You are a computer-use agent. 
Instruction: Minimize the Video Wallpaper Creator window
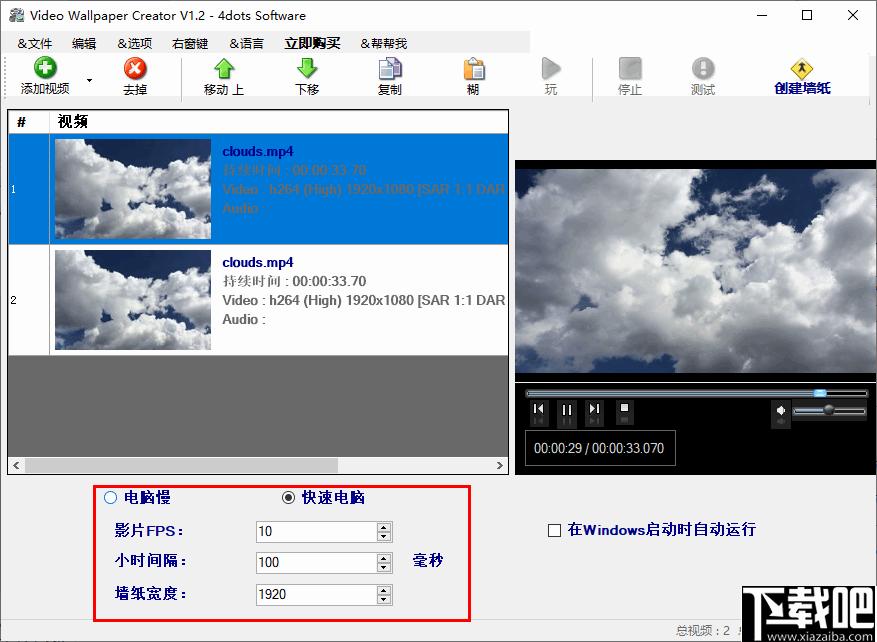pyautogui.click(x=760, y=15)
